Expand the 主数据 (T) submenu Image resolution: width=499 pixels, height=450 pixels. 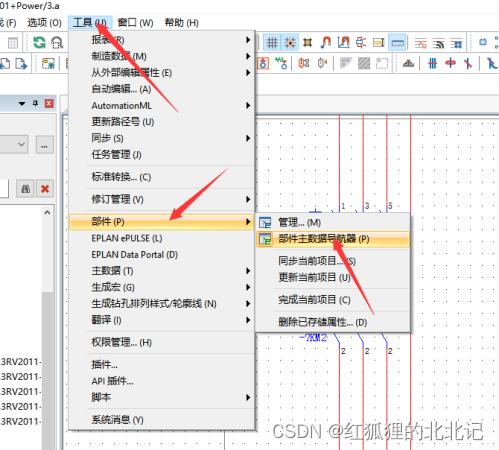(x=162, y=271)
